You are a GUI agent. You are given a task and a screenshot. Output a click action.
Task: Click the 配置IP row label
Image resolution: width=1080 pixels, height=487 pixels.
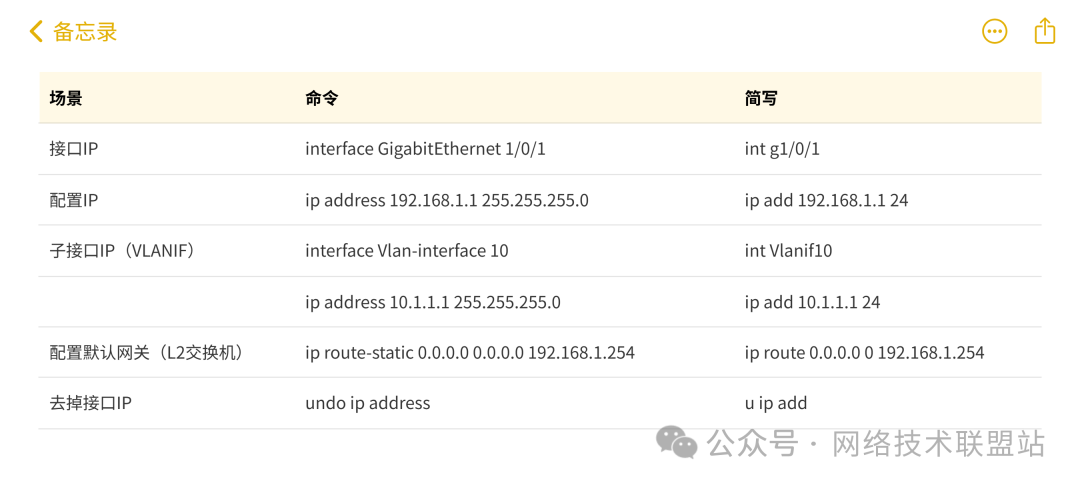tap(74, 200)
